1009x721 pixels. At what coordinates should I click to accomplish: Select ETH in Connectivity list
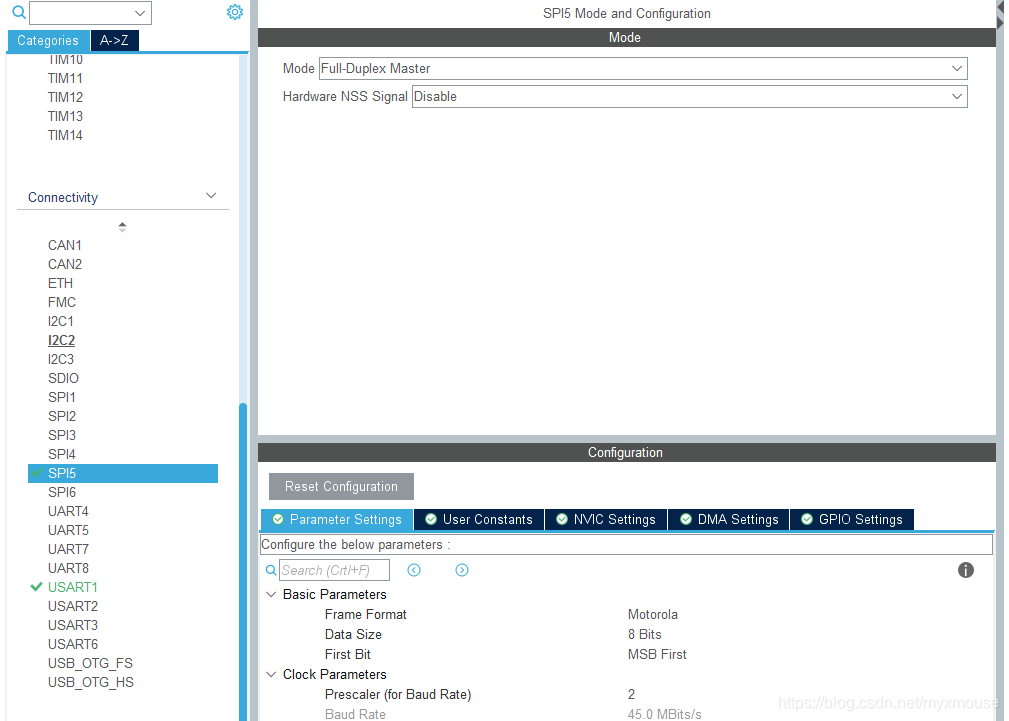click(x=60, y=283)
